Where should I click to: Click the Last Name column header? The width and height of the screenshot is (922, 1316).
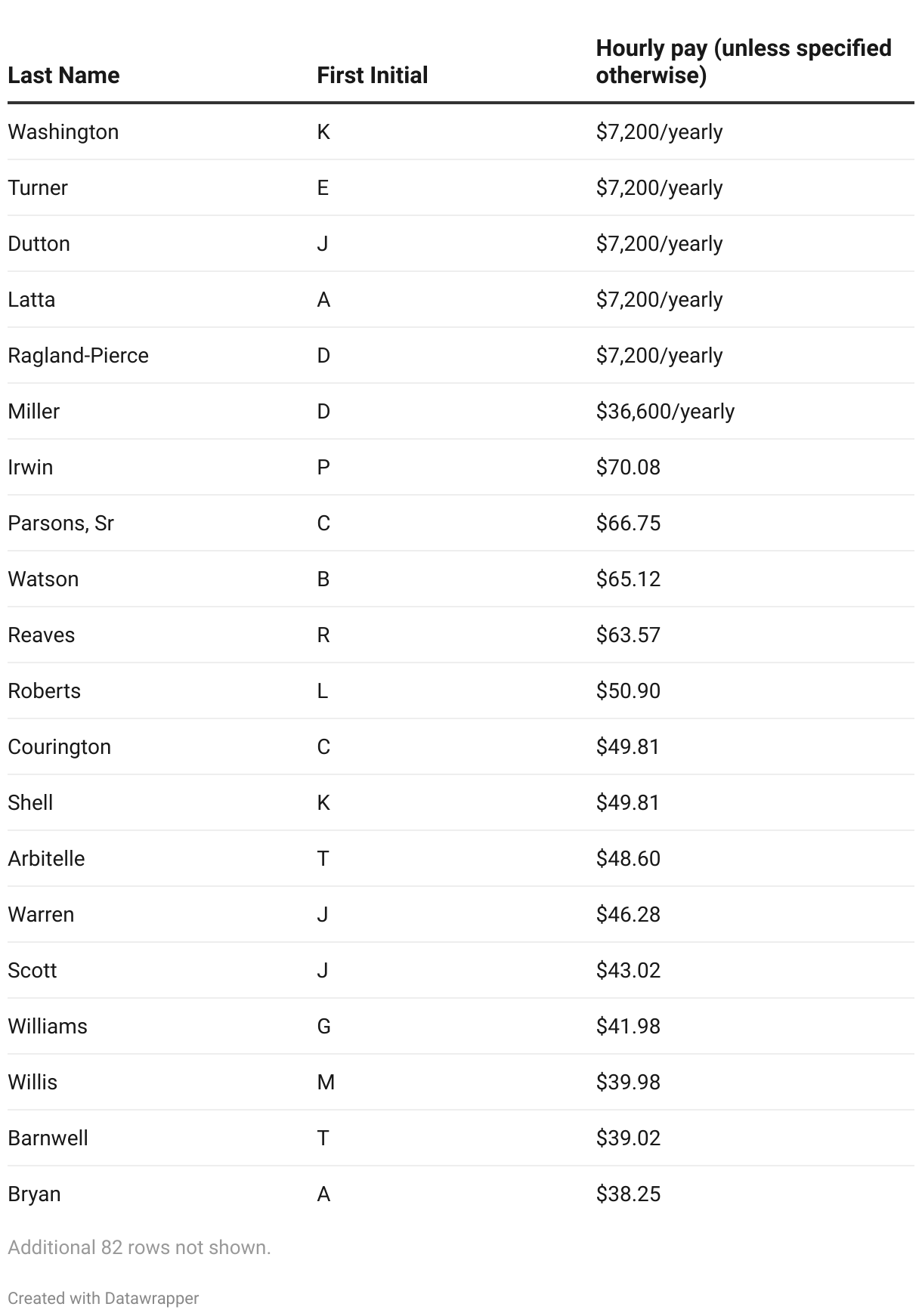click(x=63, y=76)
